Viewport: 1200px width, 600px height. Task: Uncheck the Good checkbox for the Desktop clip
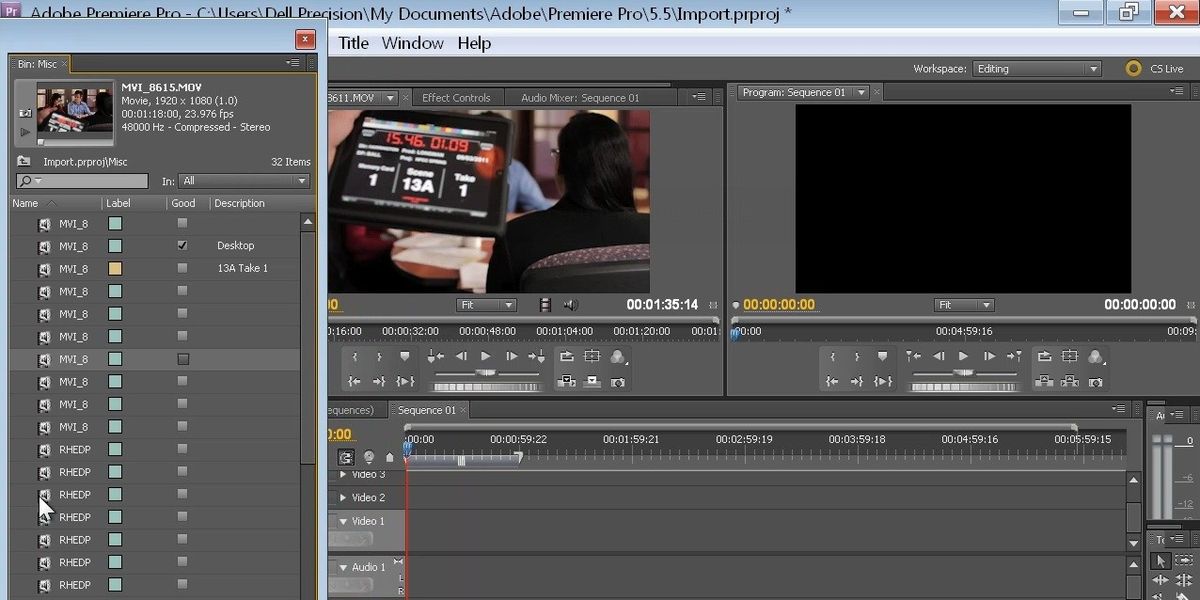[181, 245]
